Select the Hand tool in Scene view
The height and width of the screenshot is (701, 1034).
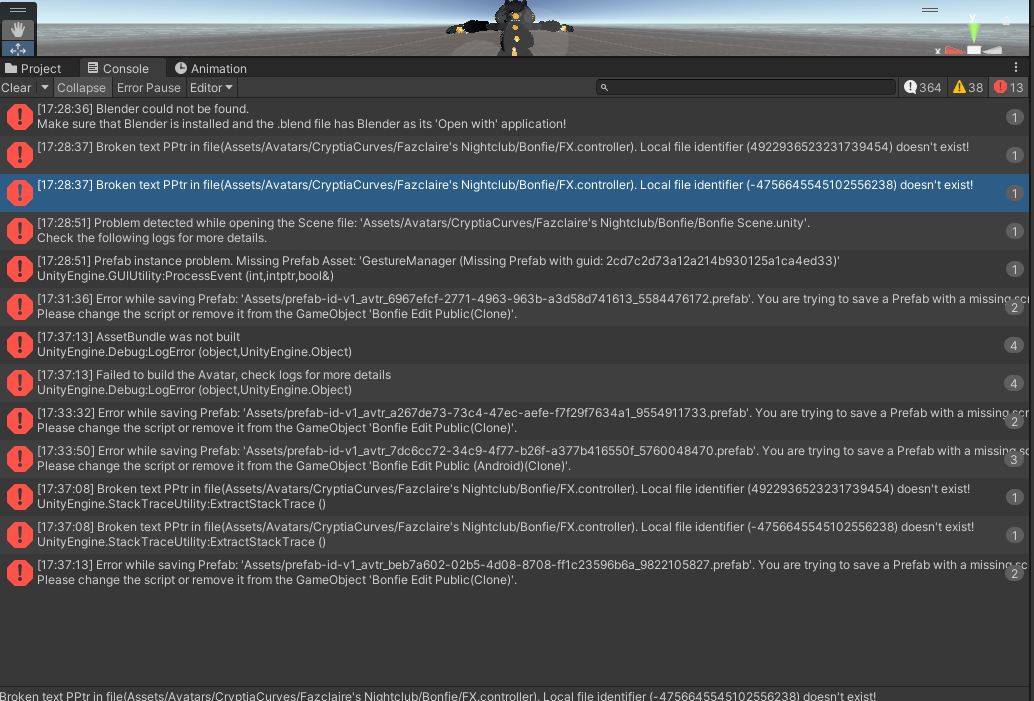point(18,30)
